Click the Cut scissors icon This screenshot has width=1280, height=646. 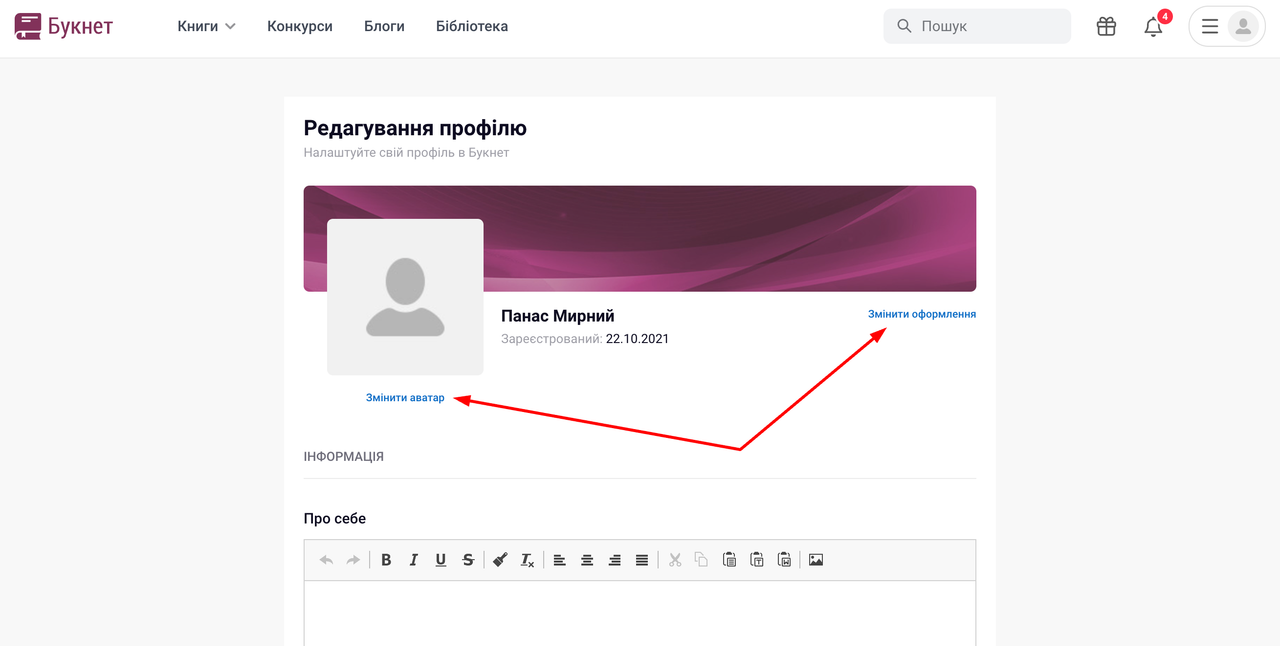675,560
